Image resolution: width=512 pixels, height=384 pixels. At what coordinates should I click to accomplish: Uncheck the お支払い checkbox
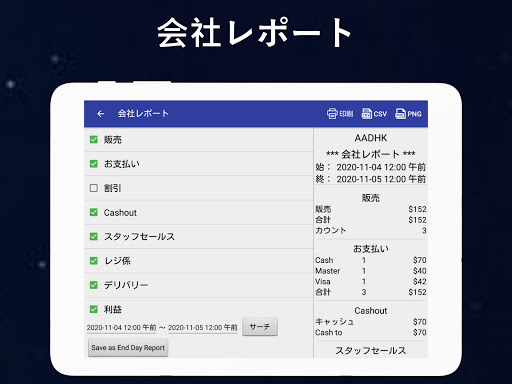coord(94,164)
